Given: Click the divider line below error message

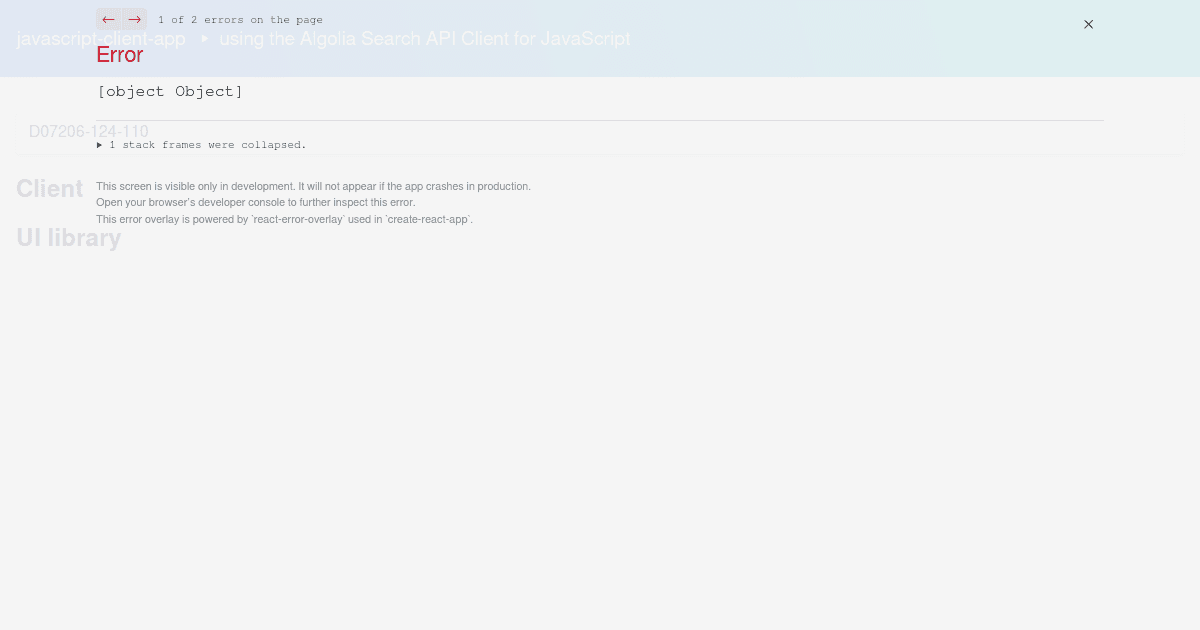Looking at the screenshot, I should [600, 120].
